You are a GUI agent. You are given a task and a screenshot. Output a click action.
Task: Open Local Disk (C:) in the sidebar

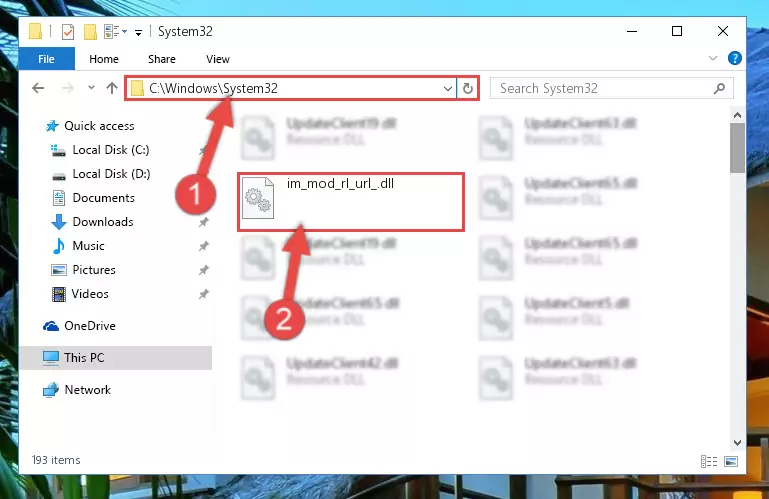tap(111, 150)
